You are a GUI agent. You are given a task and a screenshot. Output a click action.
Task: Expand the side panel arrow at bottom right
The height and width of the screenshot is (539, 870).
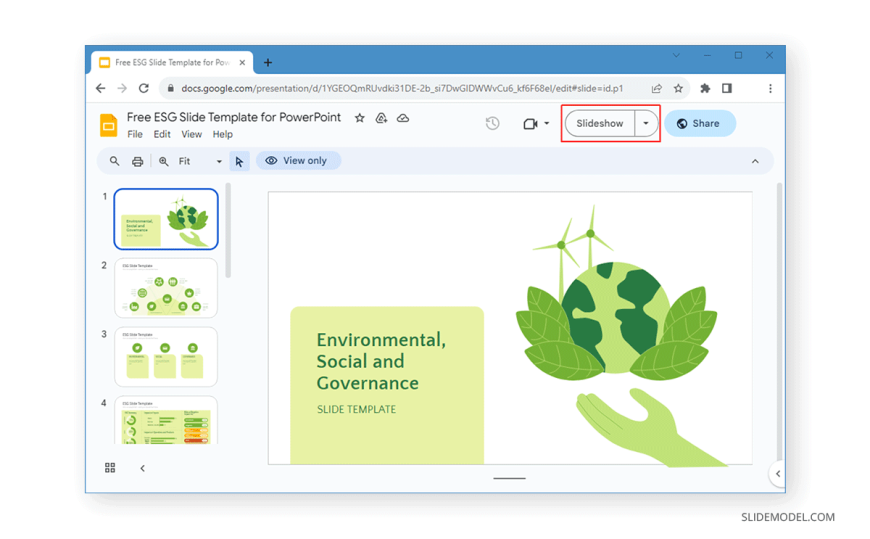[x=777, y=473]
